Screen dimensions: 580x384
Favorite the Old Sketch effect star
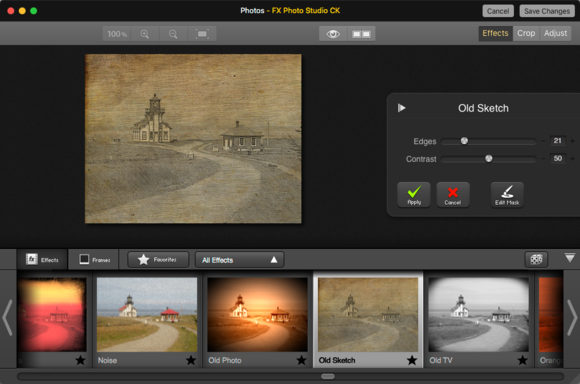[x=412, y=360]
